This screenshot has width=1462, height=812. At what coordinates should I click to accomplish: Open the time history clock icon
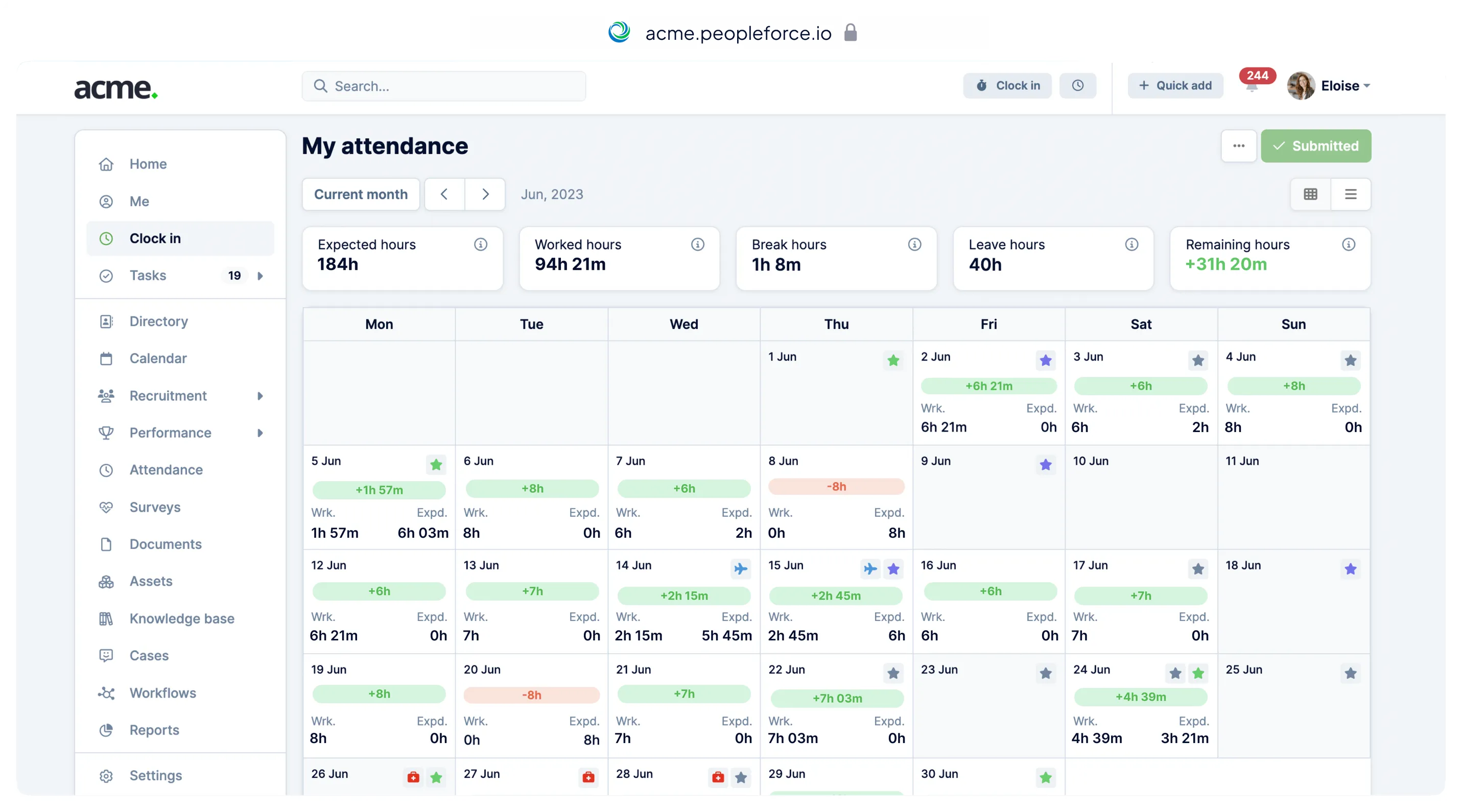(1077, 86)
